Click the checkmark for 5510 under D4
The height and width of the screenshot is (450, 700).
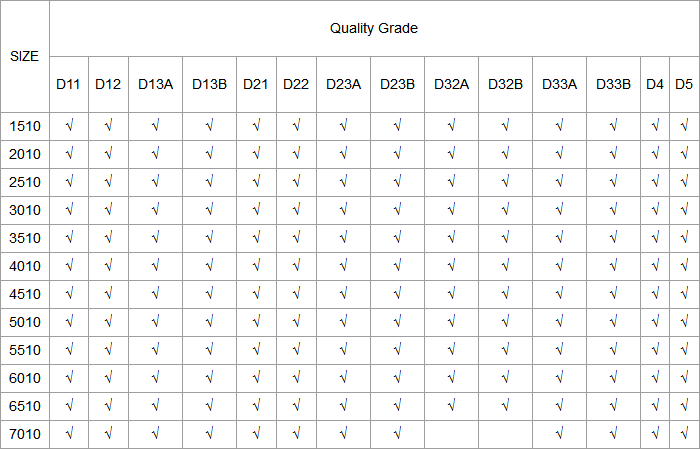[655, 350]
